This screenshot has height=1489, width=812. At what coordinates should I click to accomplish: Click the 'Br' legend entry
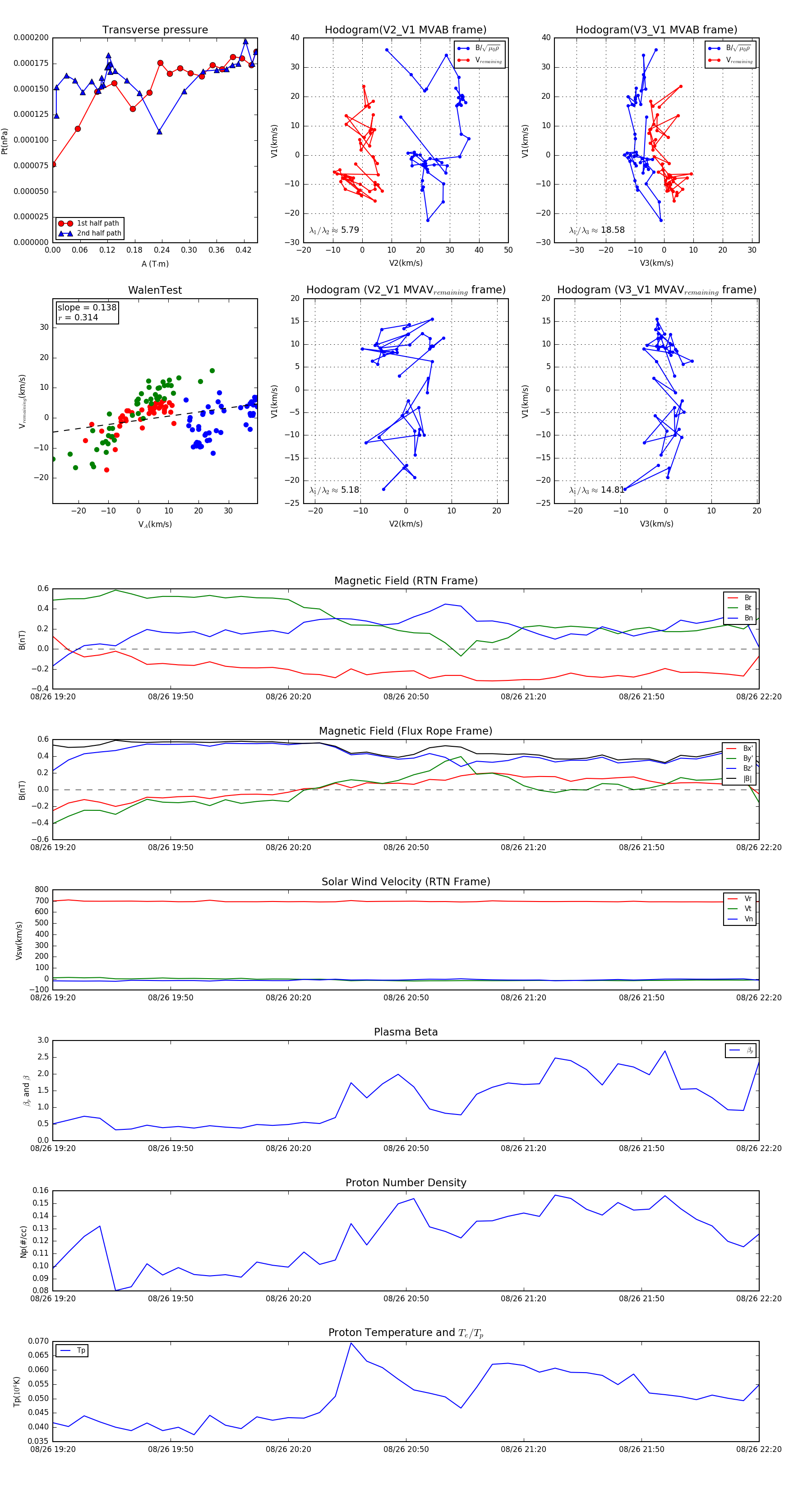740,598
